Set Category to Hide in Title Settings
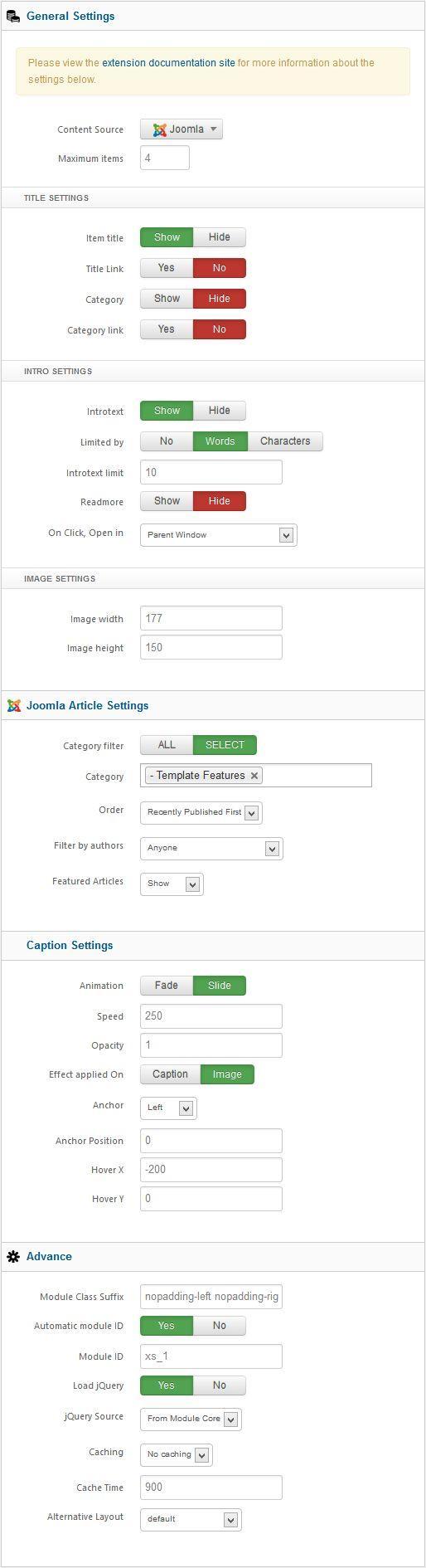The width and height of the screenshot is (426, 1568). (220, 299)
